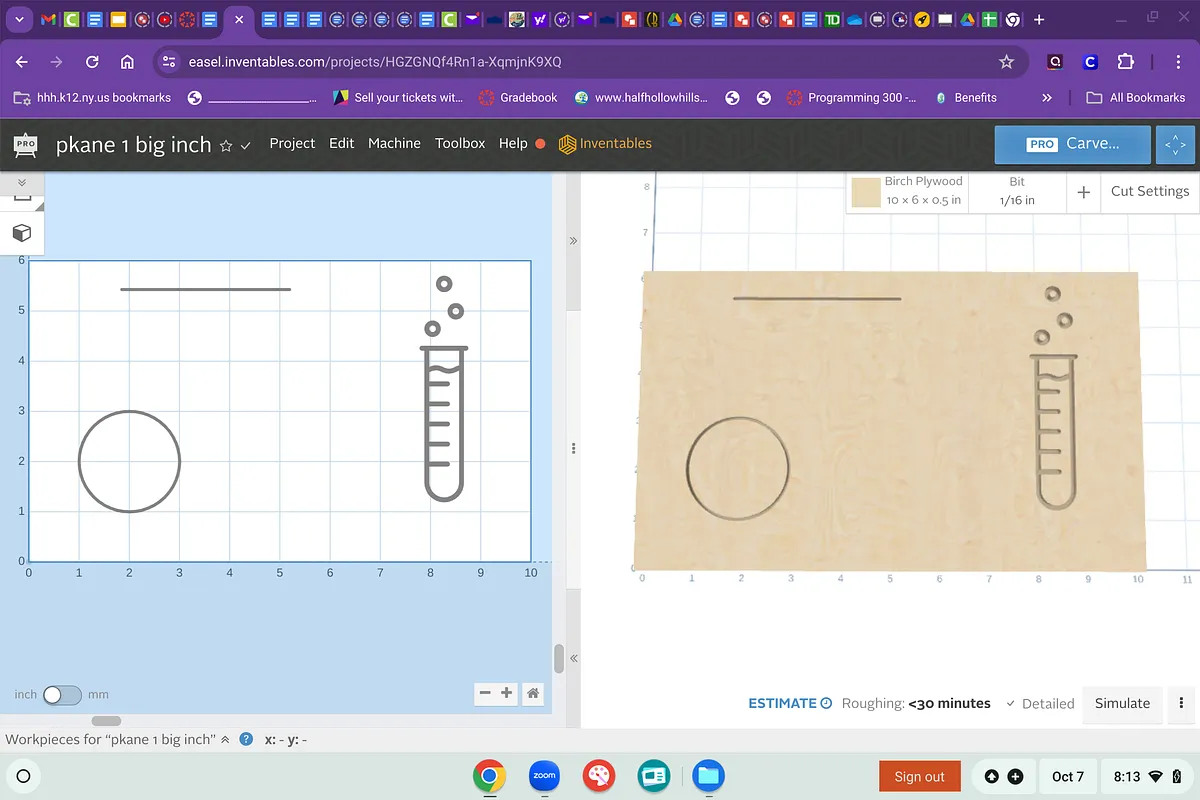
Task: Click the Birch Plywood material swatch
Action: (866, 192)
